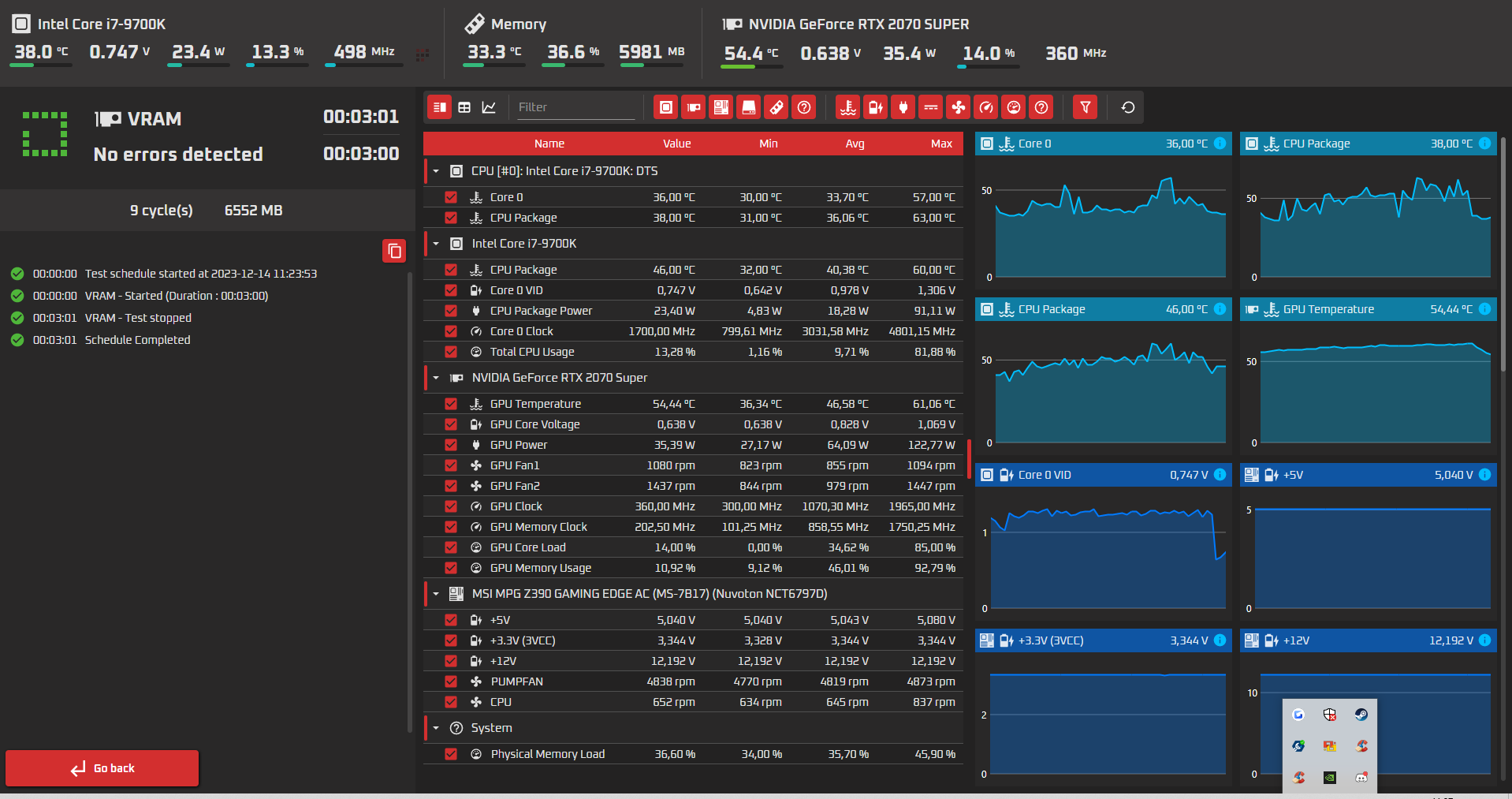Open NVIDIA icon in the system tray popup
The height and width of the screenshot is (799, 1512).
coord(1330,778)
